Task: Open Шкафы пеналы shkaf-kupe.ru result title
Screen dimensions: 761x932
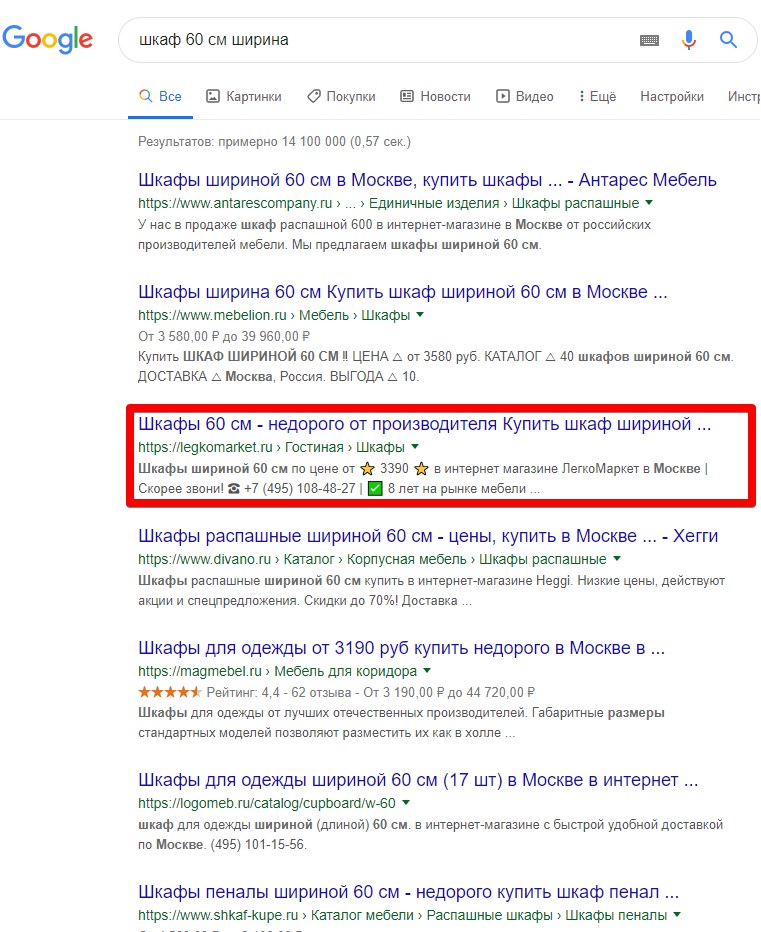Action: point(408,892)
